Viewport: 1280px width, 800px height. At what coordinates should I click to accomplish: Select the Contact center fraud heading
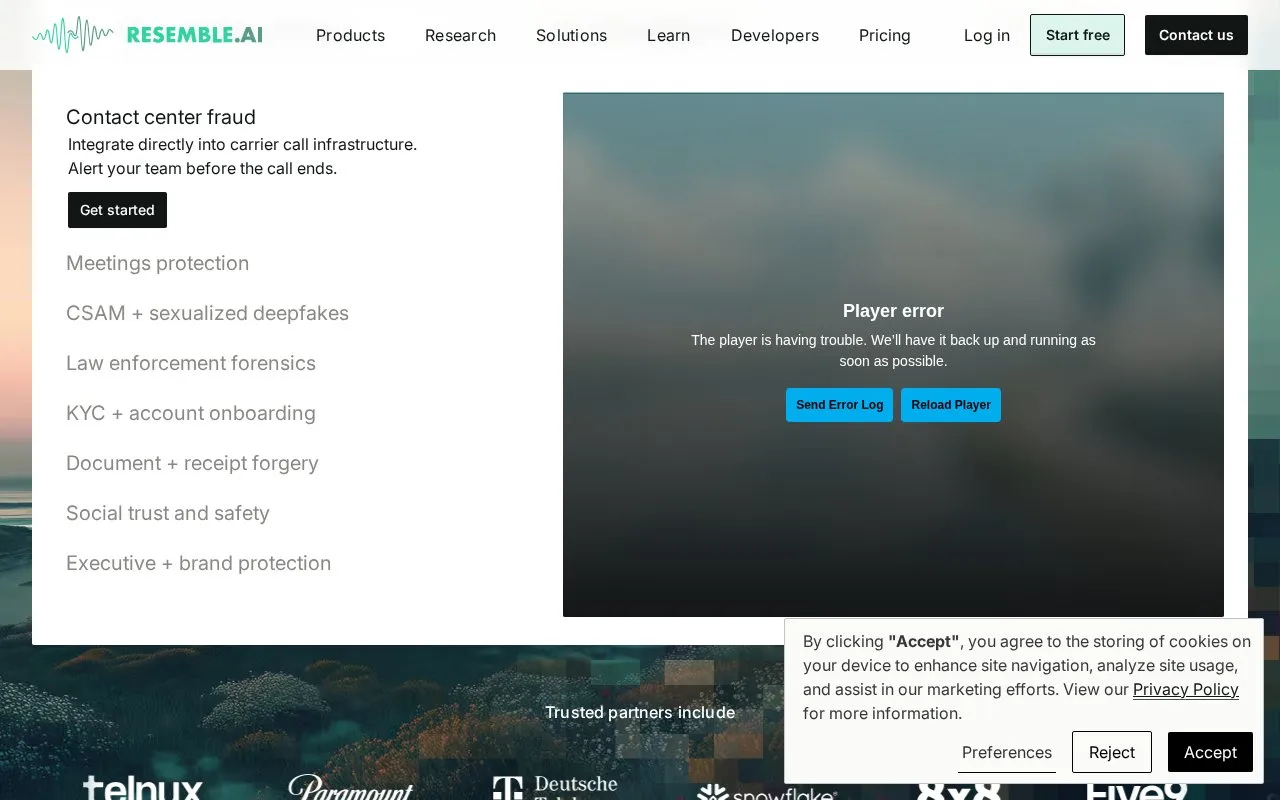(161, 117)
